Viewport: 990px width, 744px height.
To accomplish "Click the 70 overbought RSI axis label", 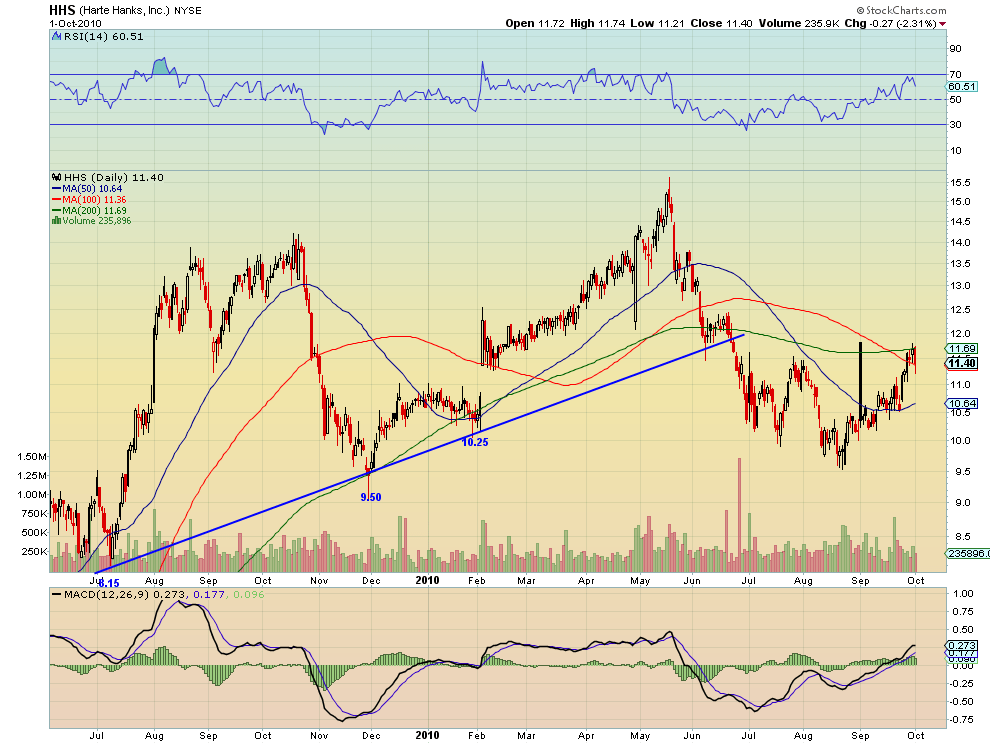I will pos(955,75).
